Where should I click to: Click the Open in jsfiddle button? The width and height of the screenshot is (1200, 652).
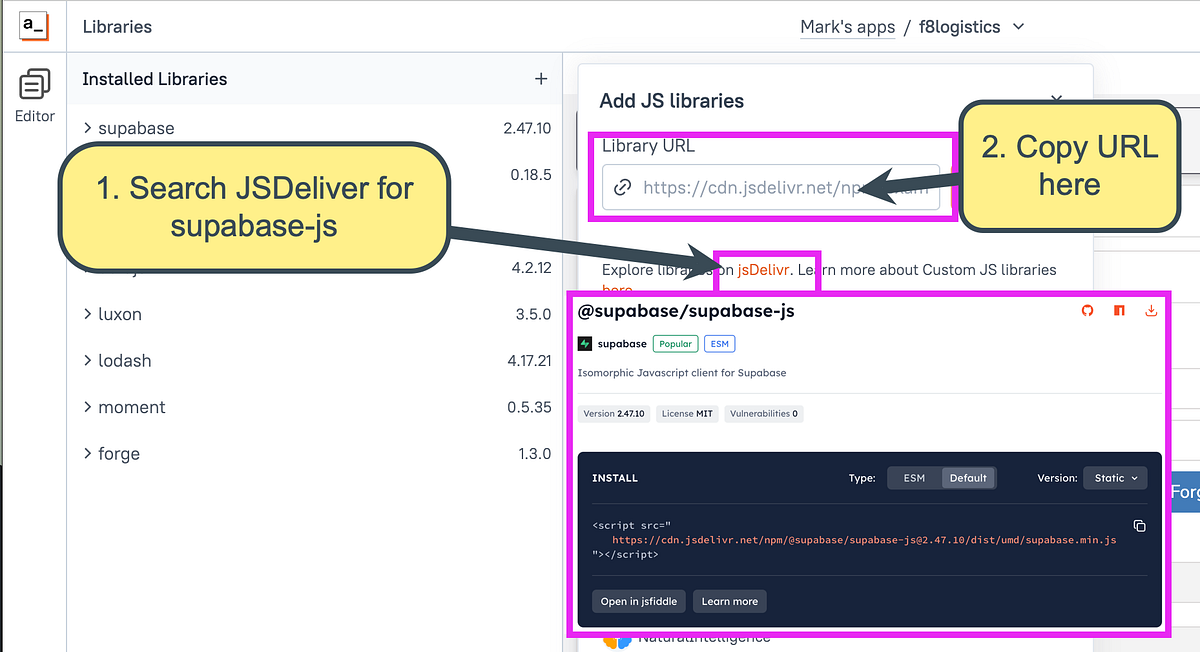(638, 601)
